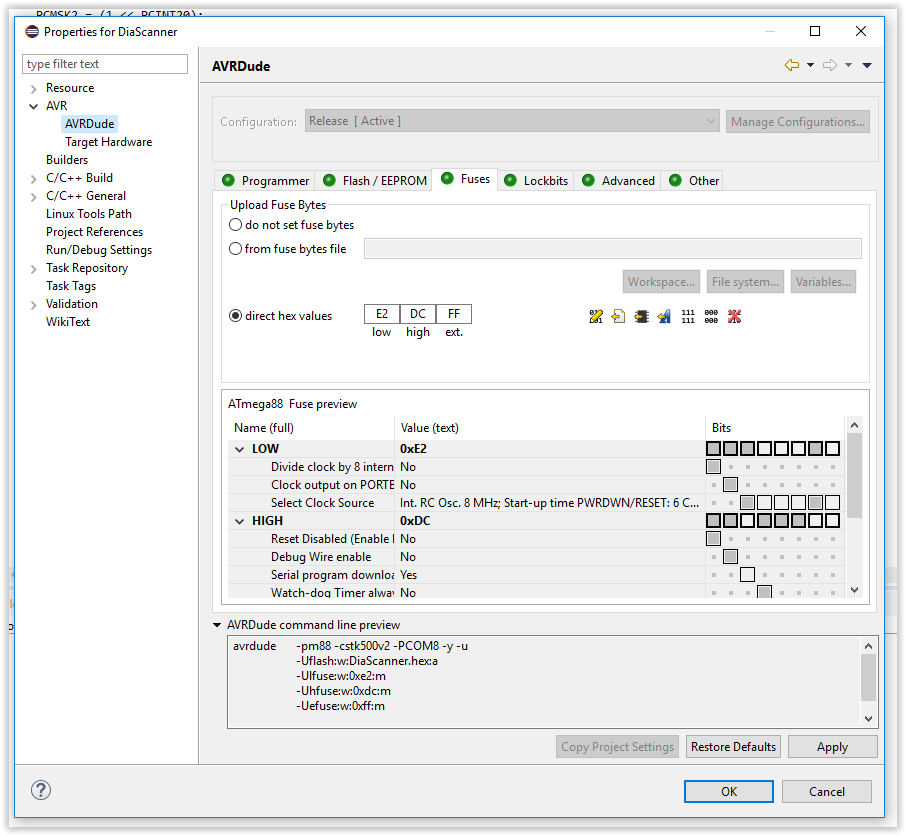The height and width of the screenshot is (835, 905).
Task: Click the Workspace... button
Action: click(x=661, y=282)
